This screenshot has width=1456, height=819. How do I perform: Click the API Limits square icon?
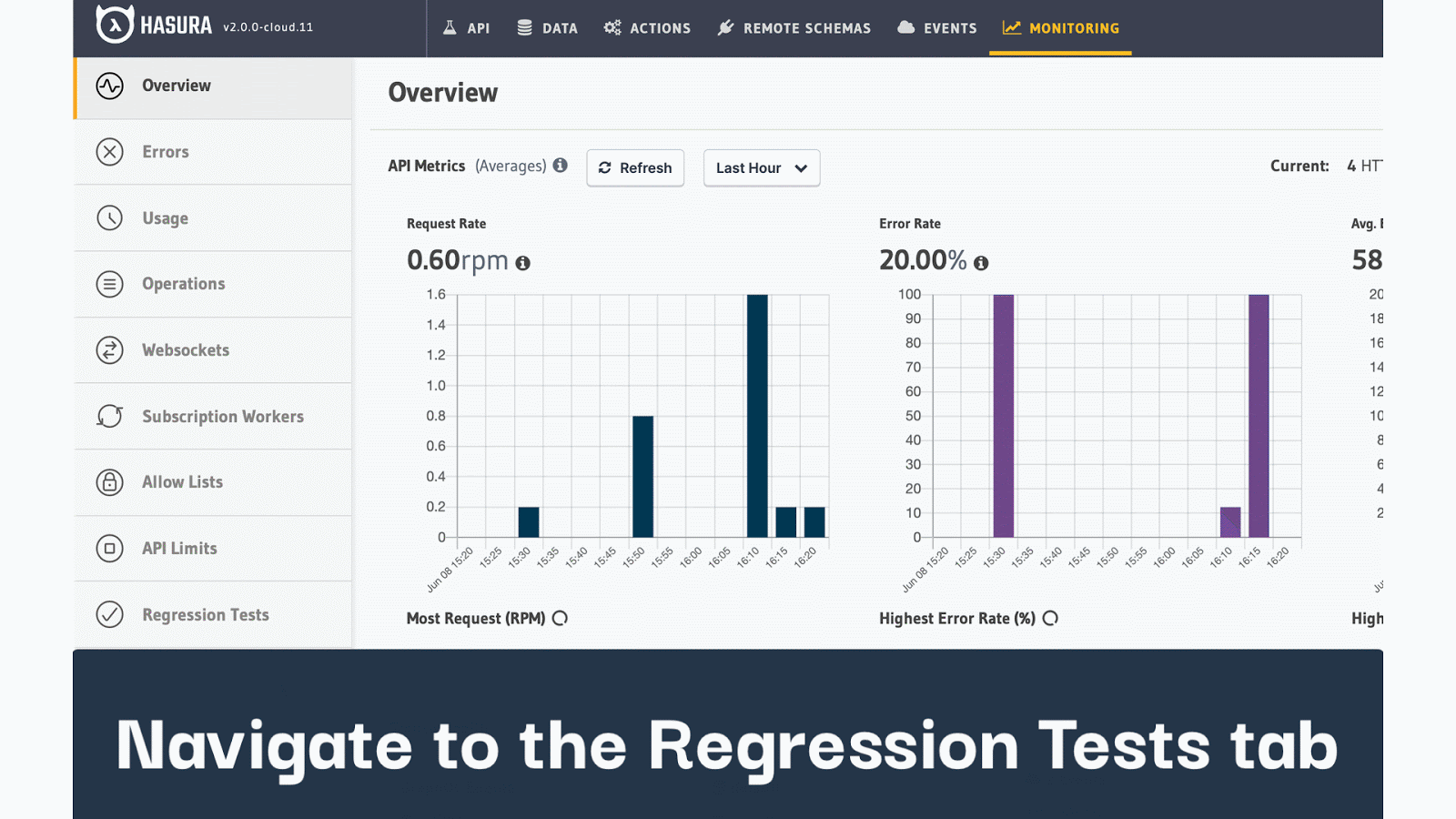pyautogui.click(x=109, y=549)
